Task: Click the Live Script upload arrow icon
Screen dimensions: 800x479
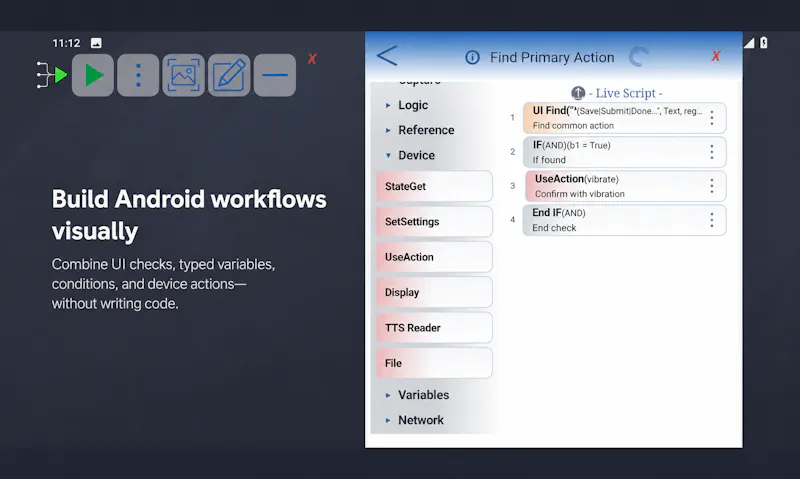Action: point(578,93)
